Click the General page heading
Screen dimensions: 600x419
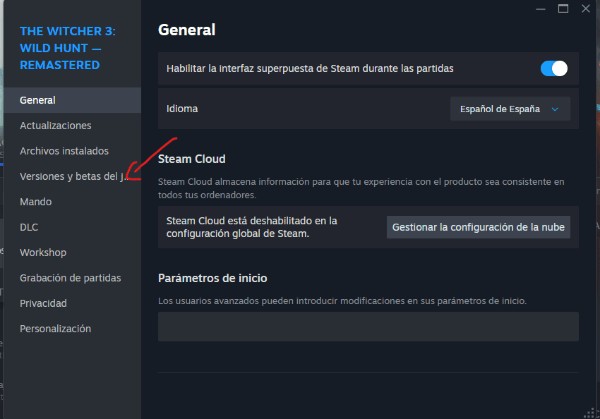pyautogui.click(x=187, y=30)
